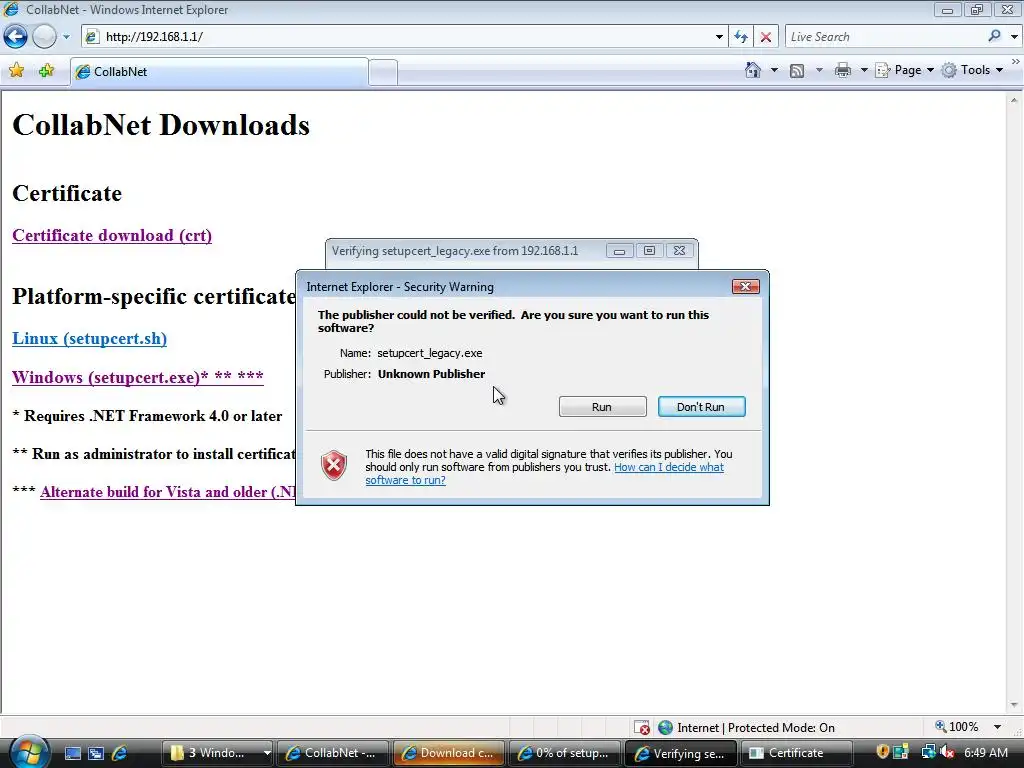Open the search provider dropdown arrow

tap(1014, 37)
